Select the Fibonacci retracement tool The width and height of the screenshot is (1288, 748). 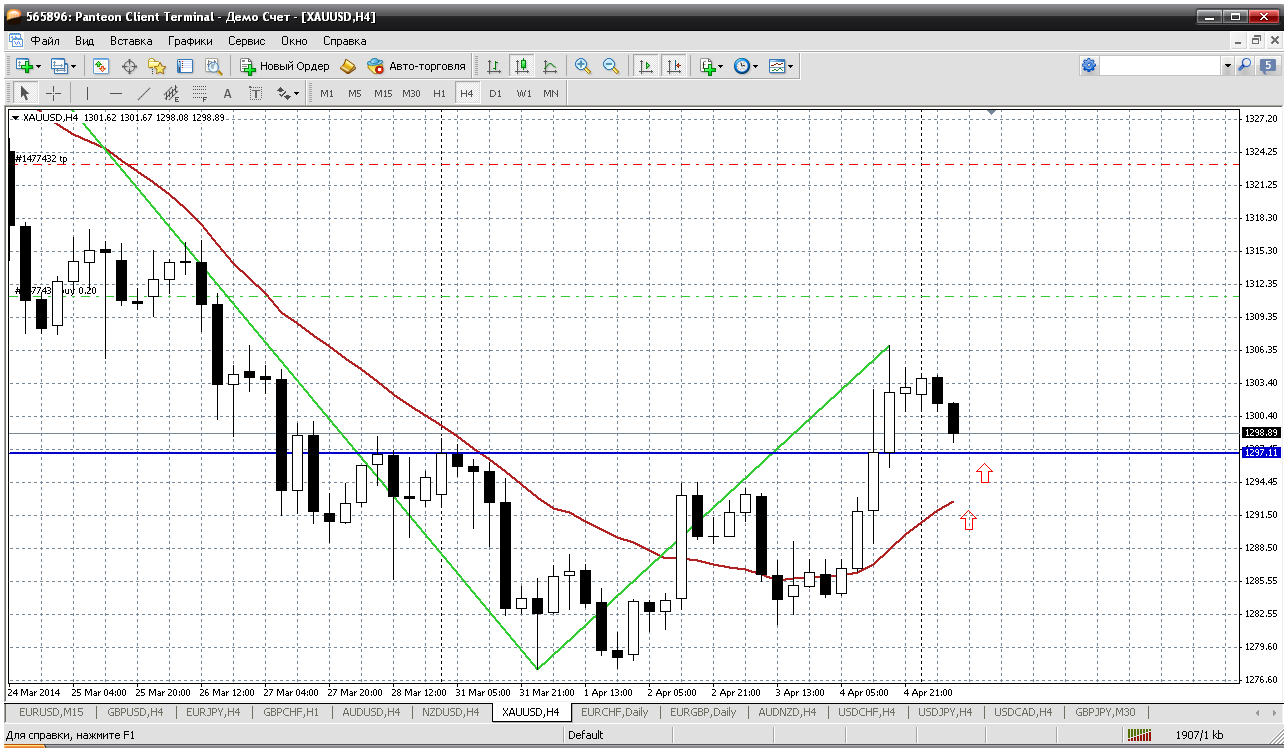click(x=199, y=93)
